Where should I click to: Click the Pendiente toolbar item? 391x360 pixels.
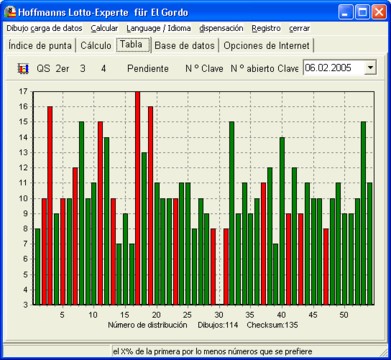[x=148, y=69]
